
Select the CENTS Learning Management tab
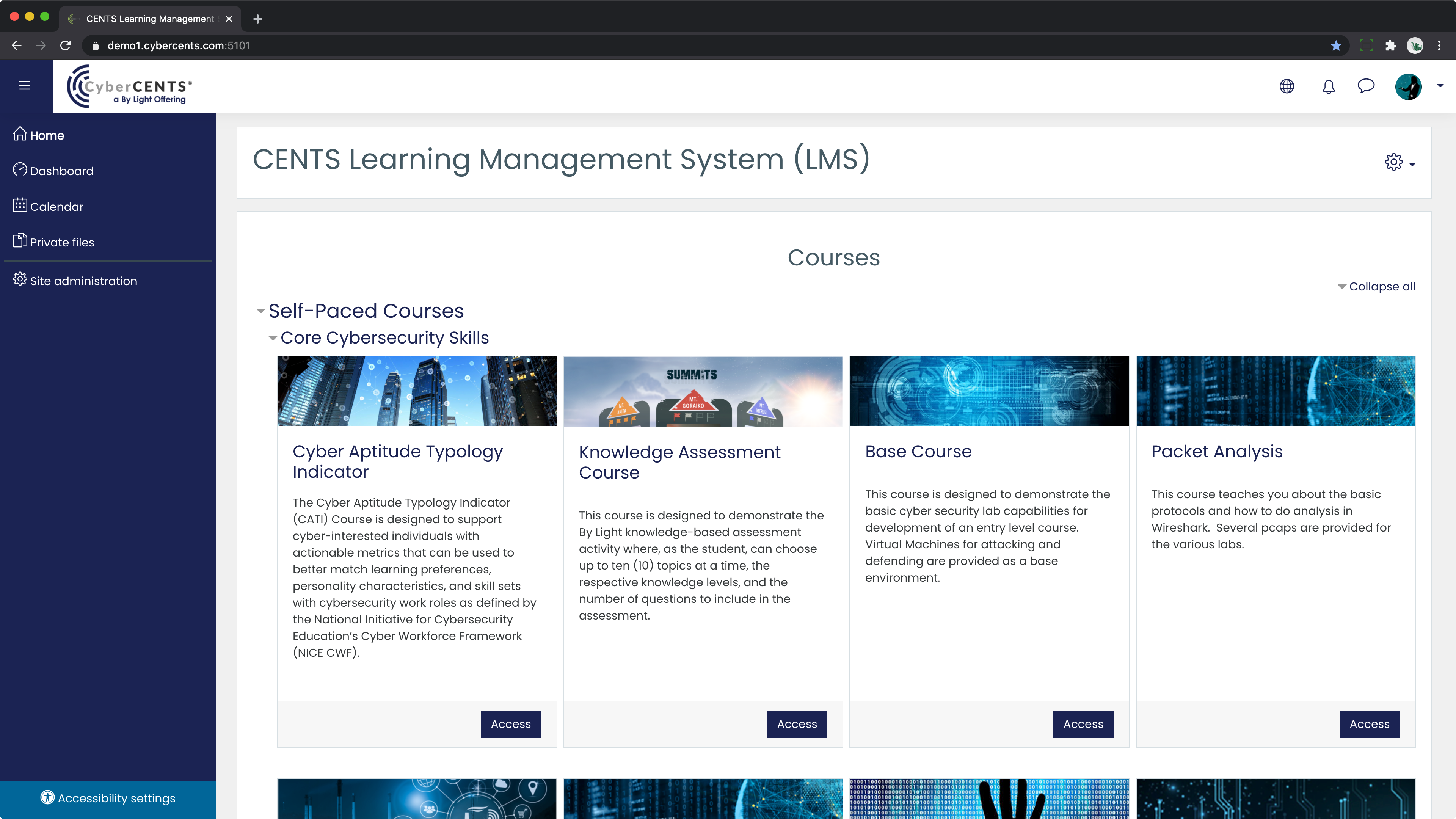[x=151, y=19]
